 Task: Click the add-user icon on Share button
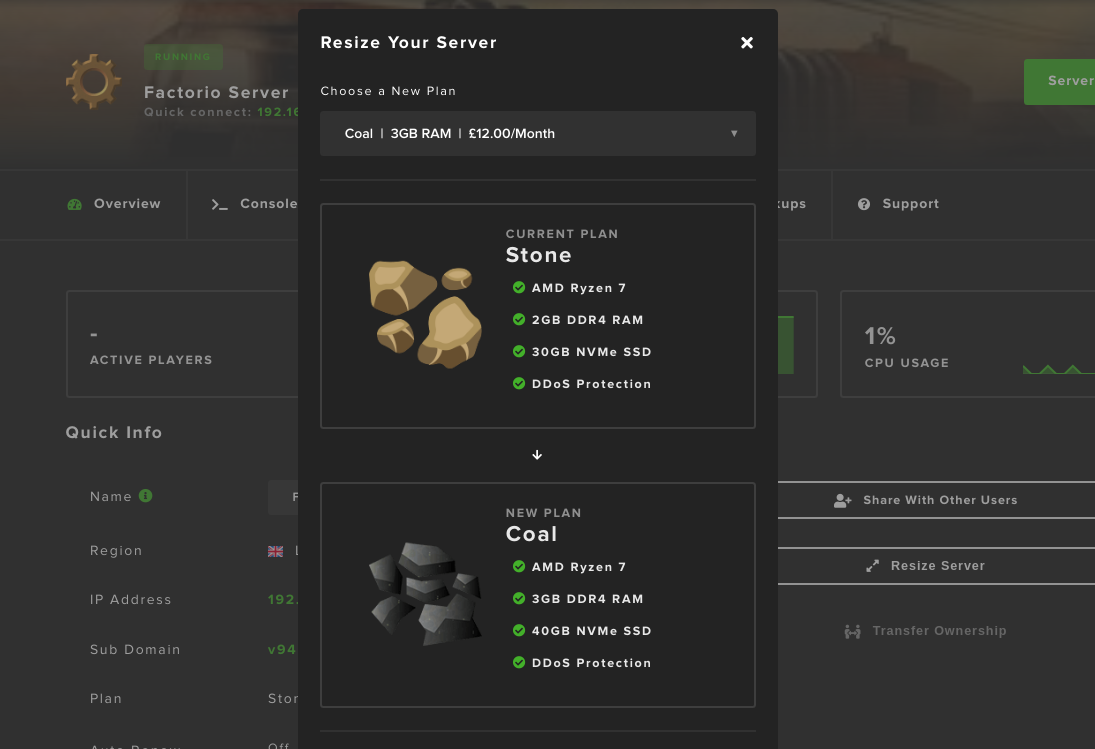pyautogui.click(x=843, y=500)
